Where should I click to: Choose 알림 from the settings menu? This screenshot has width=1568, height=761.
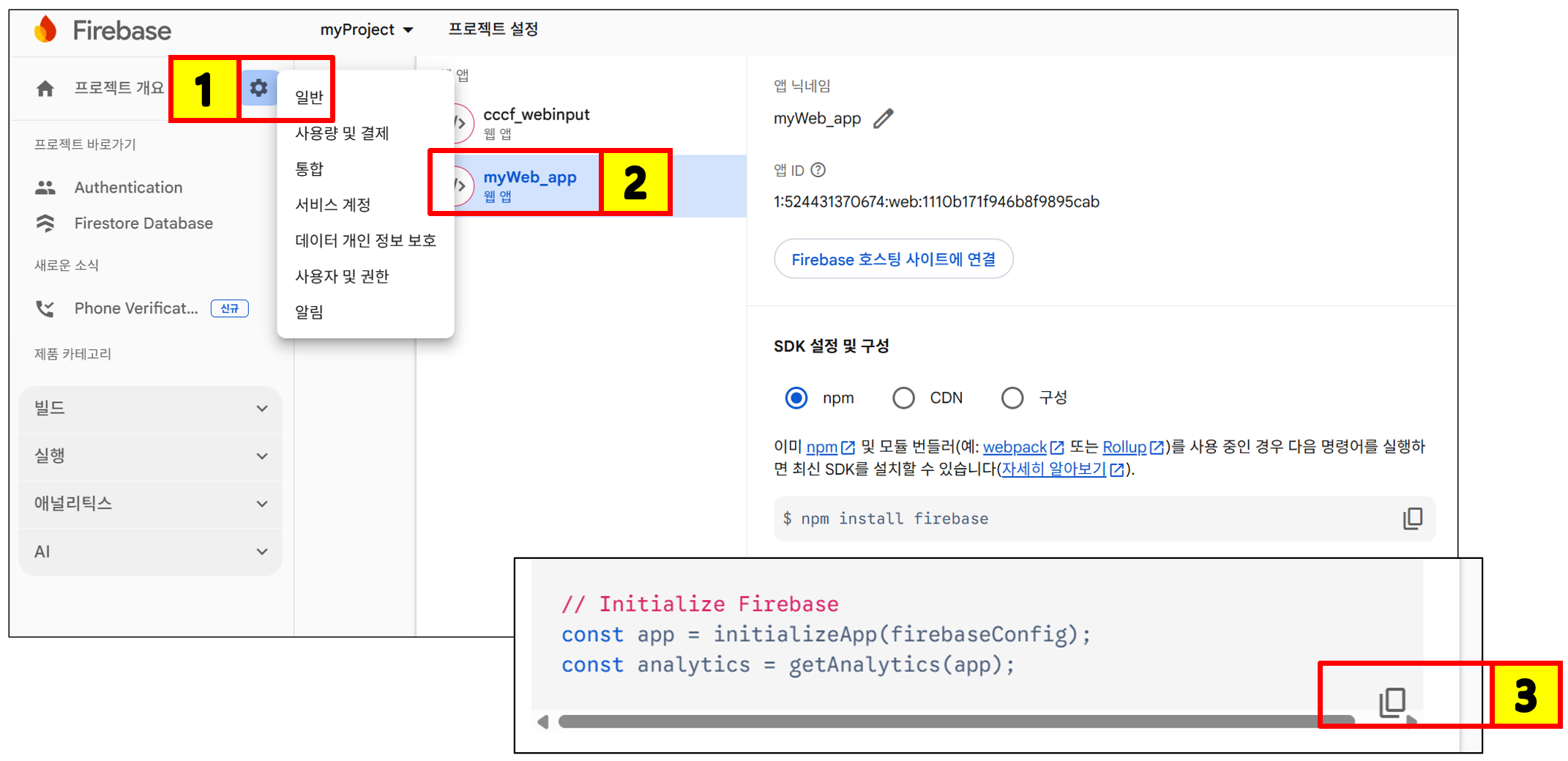309,313
